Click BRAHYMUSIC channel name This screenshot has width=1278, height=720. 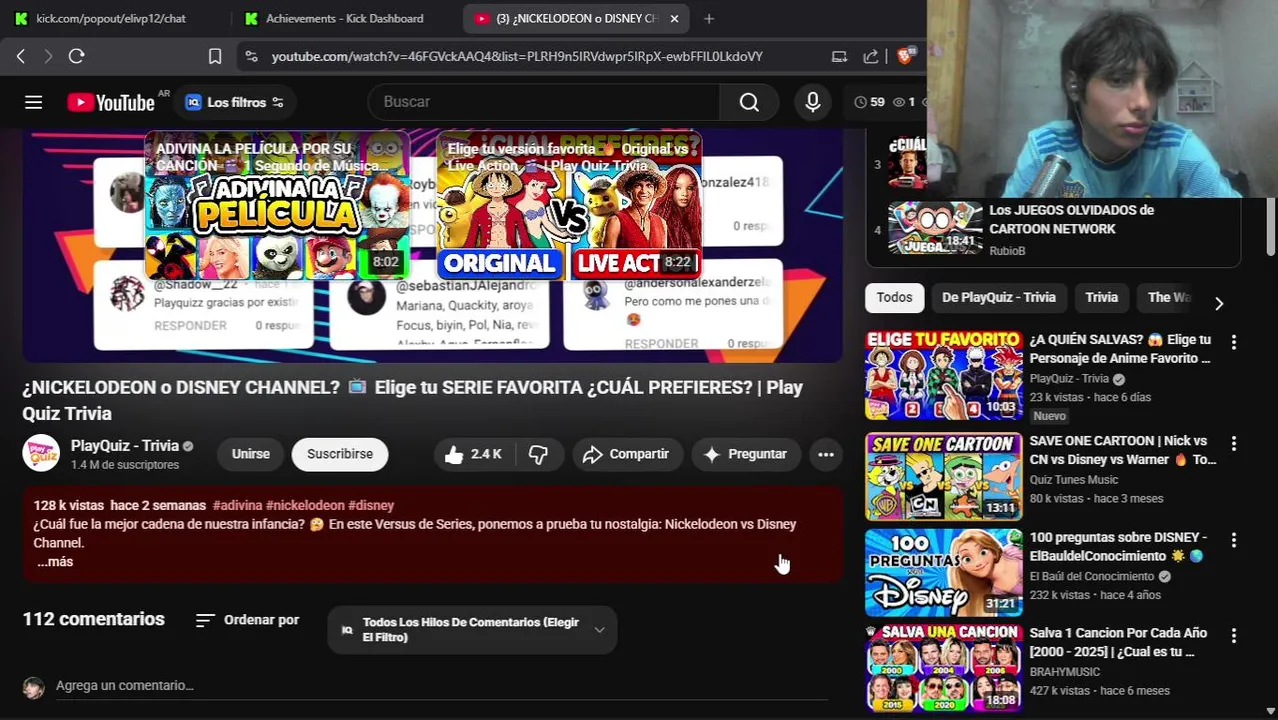click(1064, 672)
